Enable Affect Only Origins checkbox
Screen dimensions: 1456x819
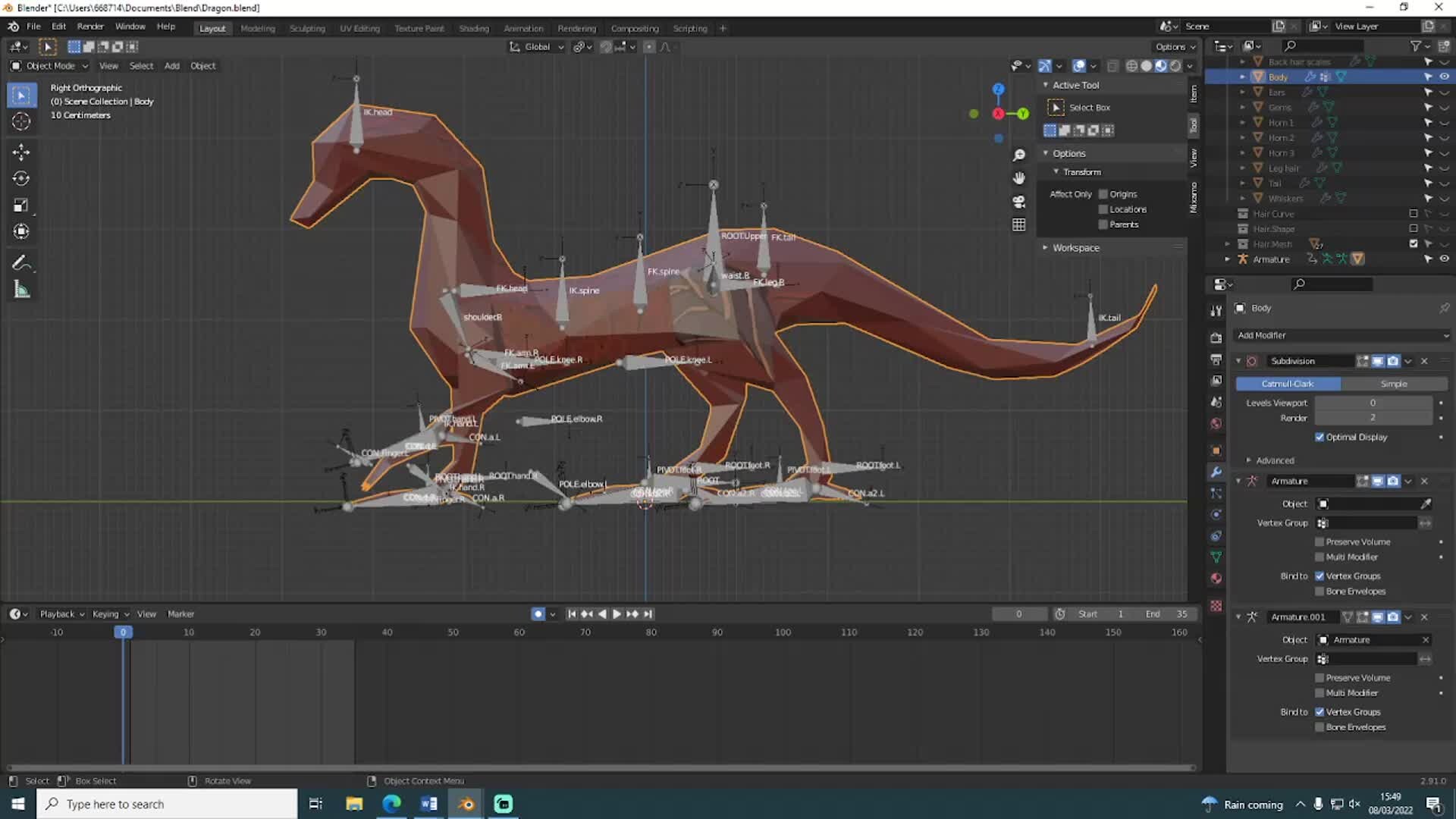tap(1103, 194)
